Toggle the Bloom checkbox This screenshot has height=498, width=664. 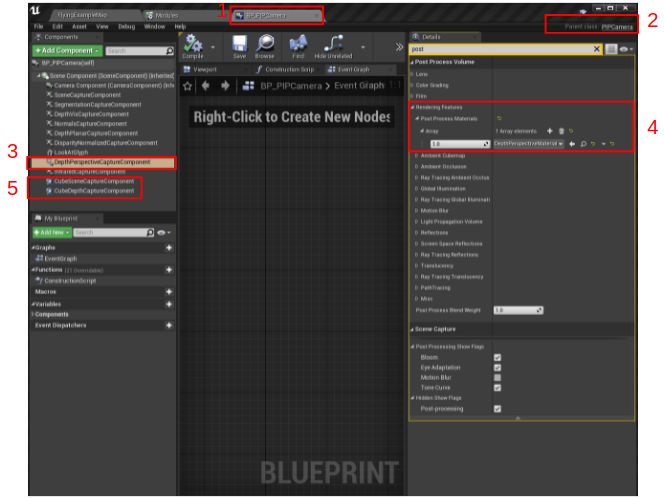[498, 357]
